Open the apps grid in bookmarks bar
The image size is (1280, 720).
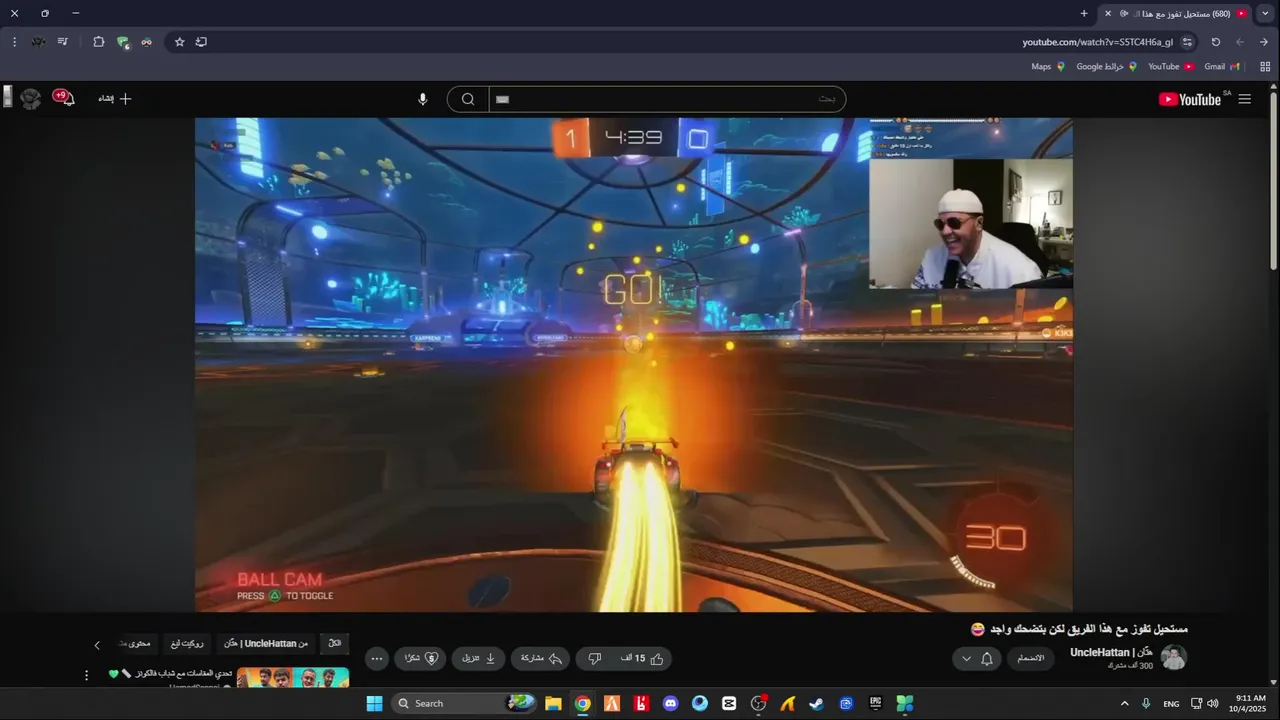[1265, 67]
